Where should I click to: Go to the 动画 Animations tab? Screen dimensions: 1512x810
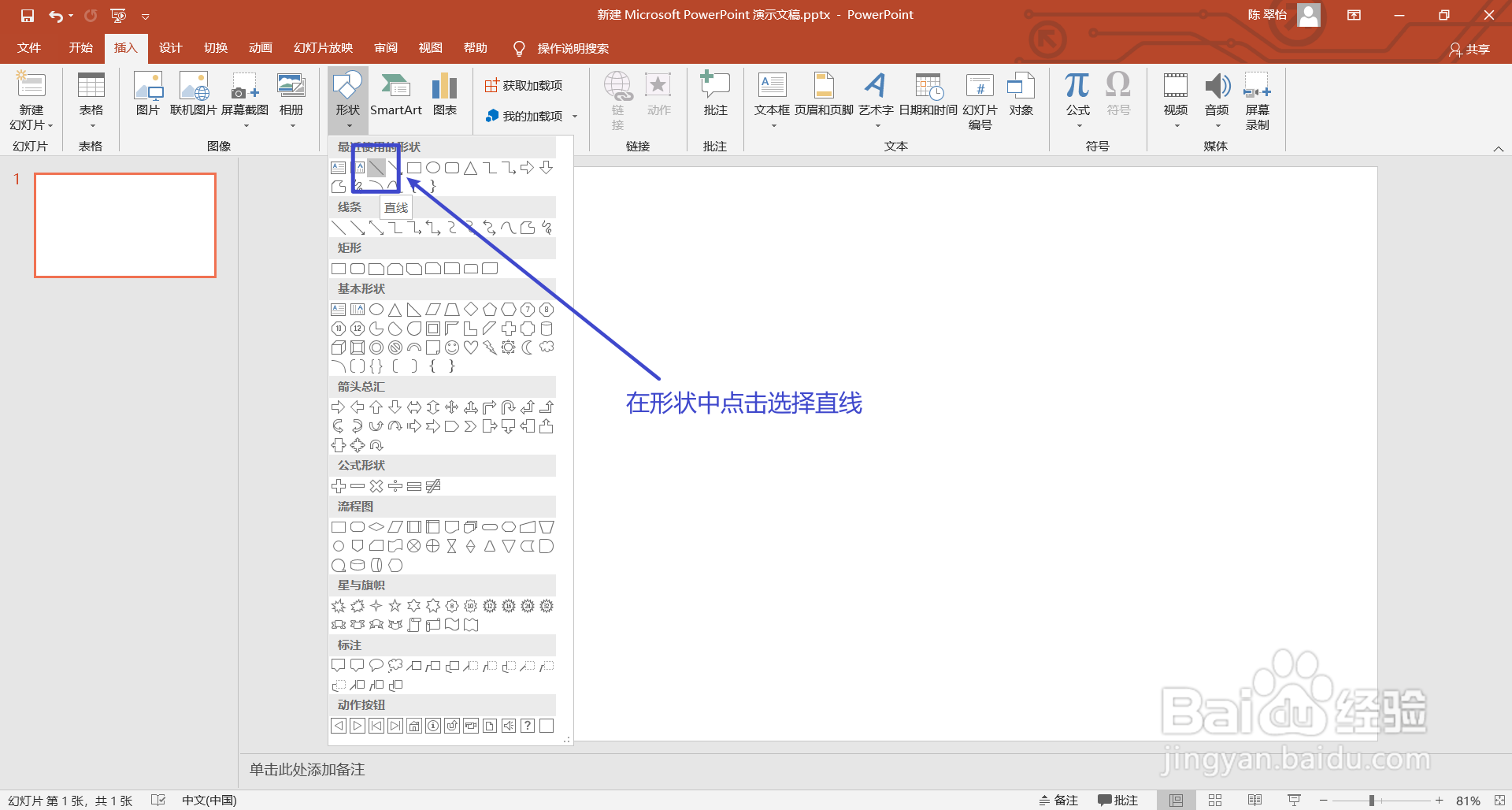tap(261, 48)
